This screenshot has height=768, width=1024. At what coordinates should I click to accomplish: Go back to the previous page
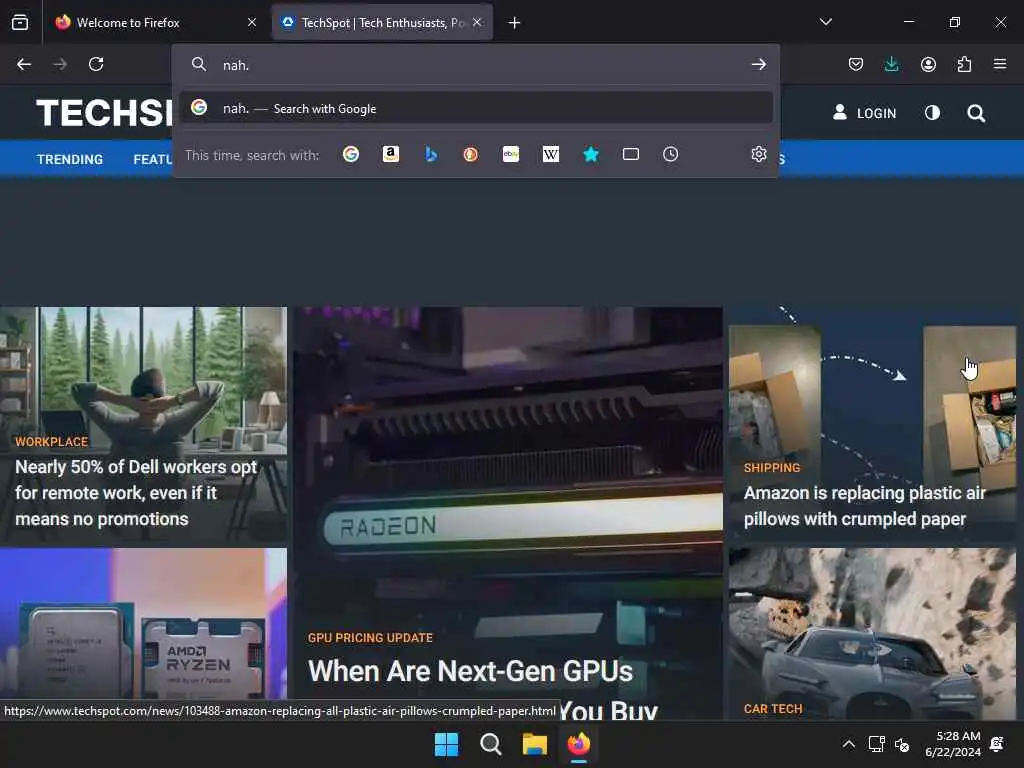tap(24, 64)
